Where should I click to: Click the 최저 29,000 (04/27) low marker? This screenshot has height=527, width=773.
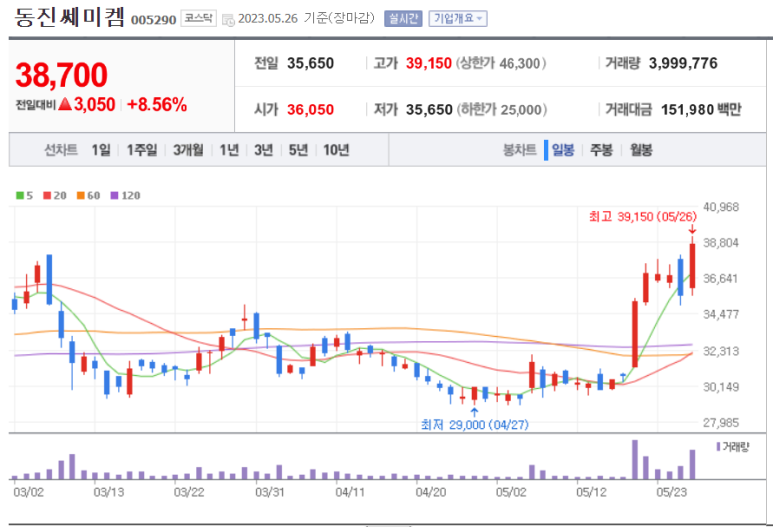click(x=474, y=424)
